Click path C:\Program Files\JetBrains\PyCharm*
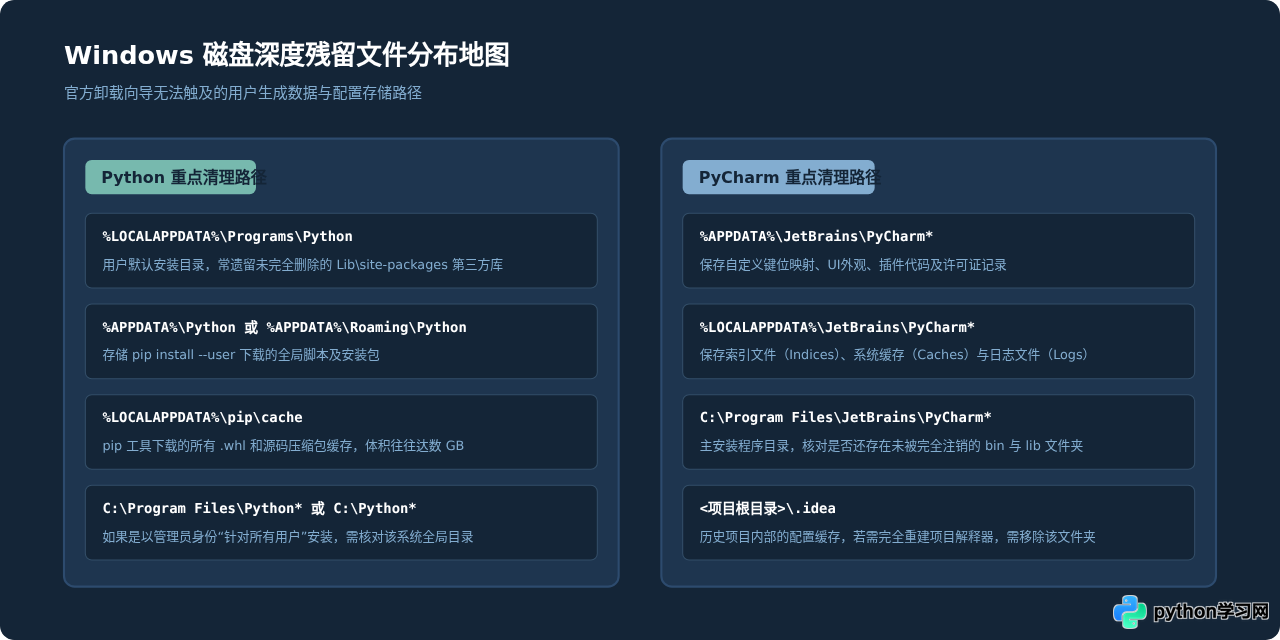The image size is (1280, 640). click(x=845, y=417)
